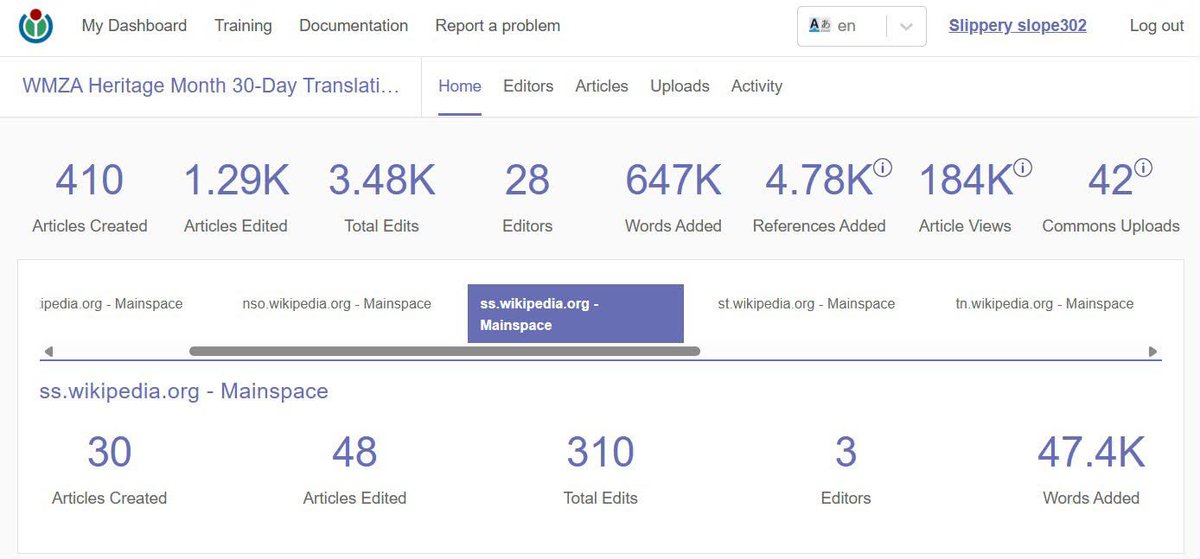The height and width of the screenshot is (559, 1200).
Task: Switch to the Home tab
Action: tap(460, 86)
